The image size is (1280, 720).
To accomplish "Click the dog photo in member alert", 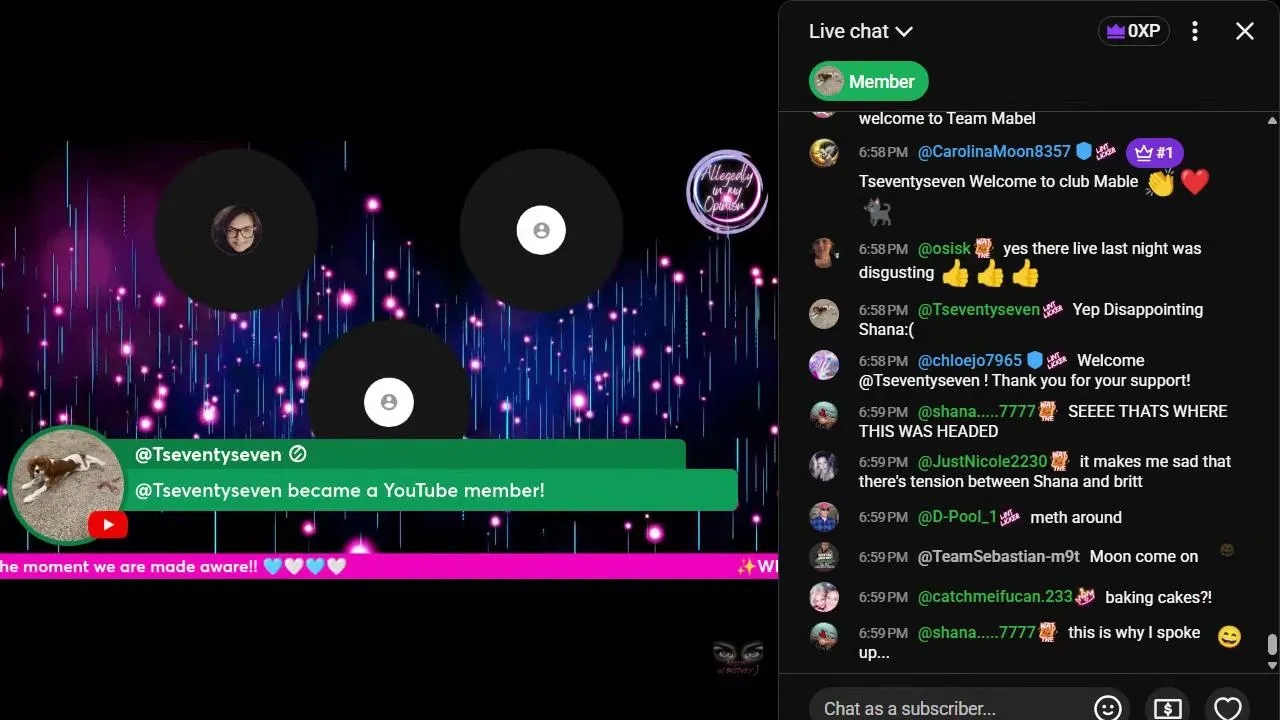I will 66,484.
